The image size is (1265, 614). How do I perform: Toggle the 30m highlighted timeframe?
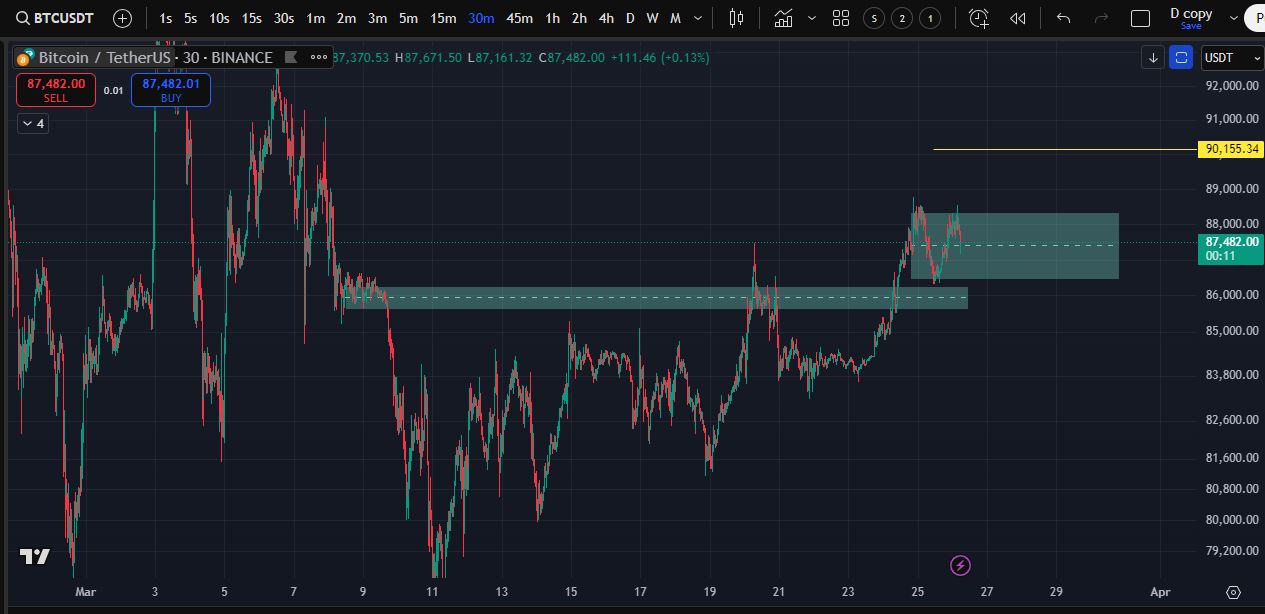coord(480,17)
